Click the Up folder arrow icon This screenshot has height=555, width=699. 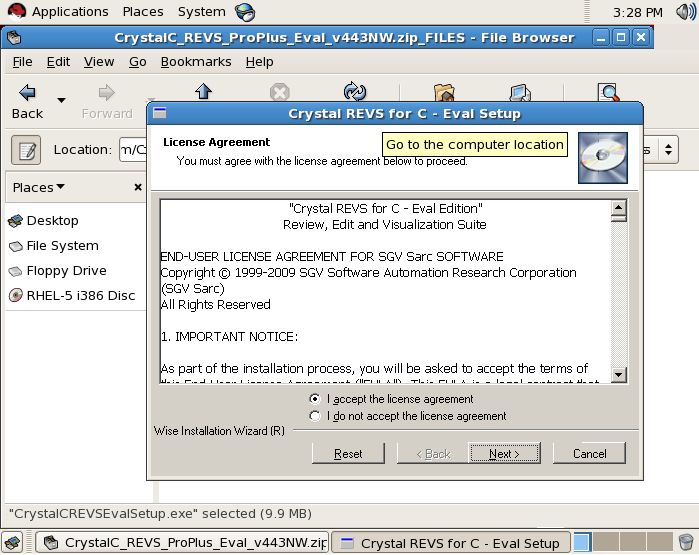(x=203, y=91)
